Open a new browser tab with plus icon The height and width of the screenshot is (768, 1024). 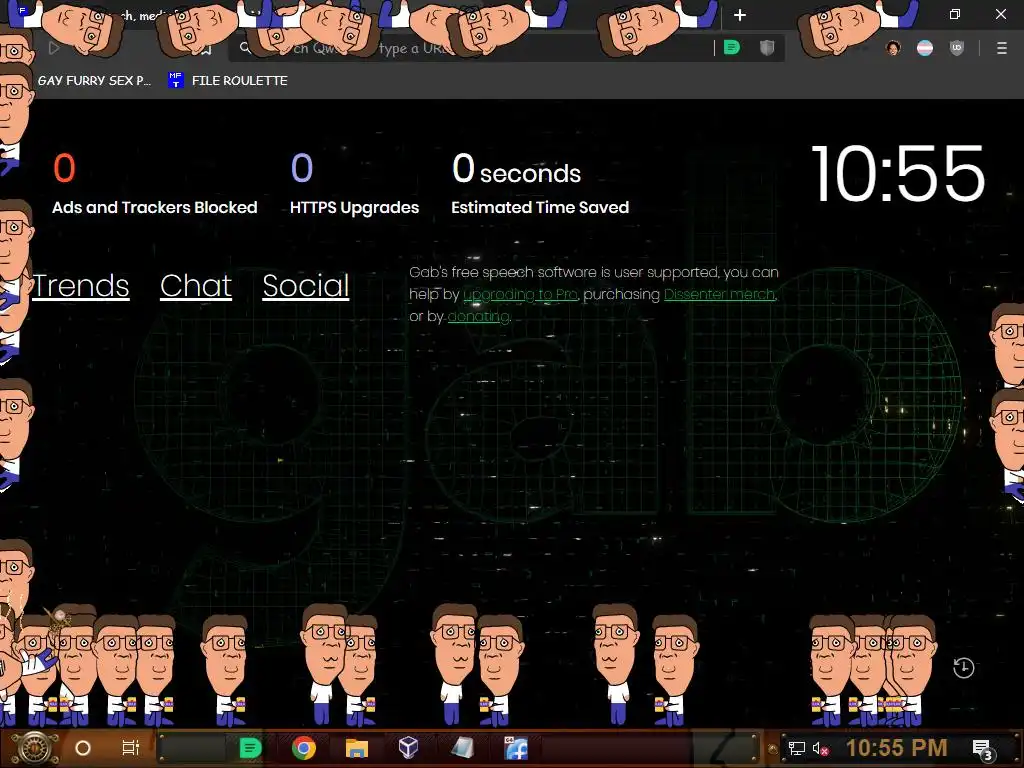[739, 15]
